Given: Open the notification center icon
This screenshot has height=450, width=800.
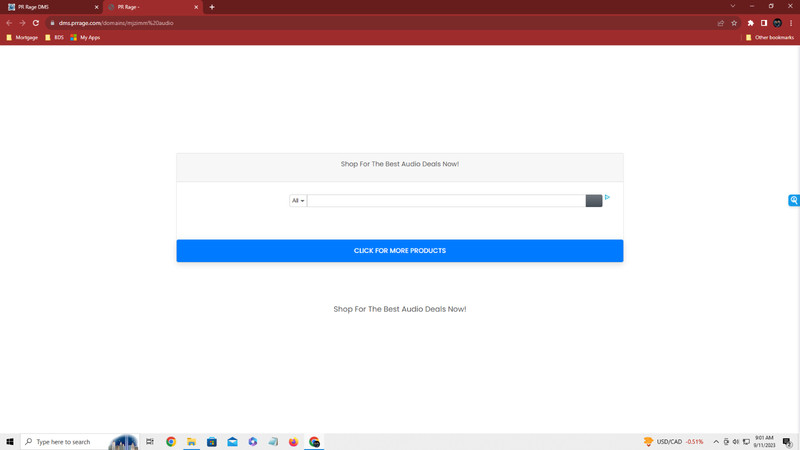Looking at the screenshot, I should 788,442.
